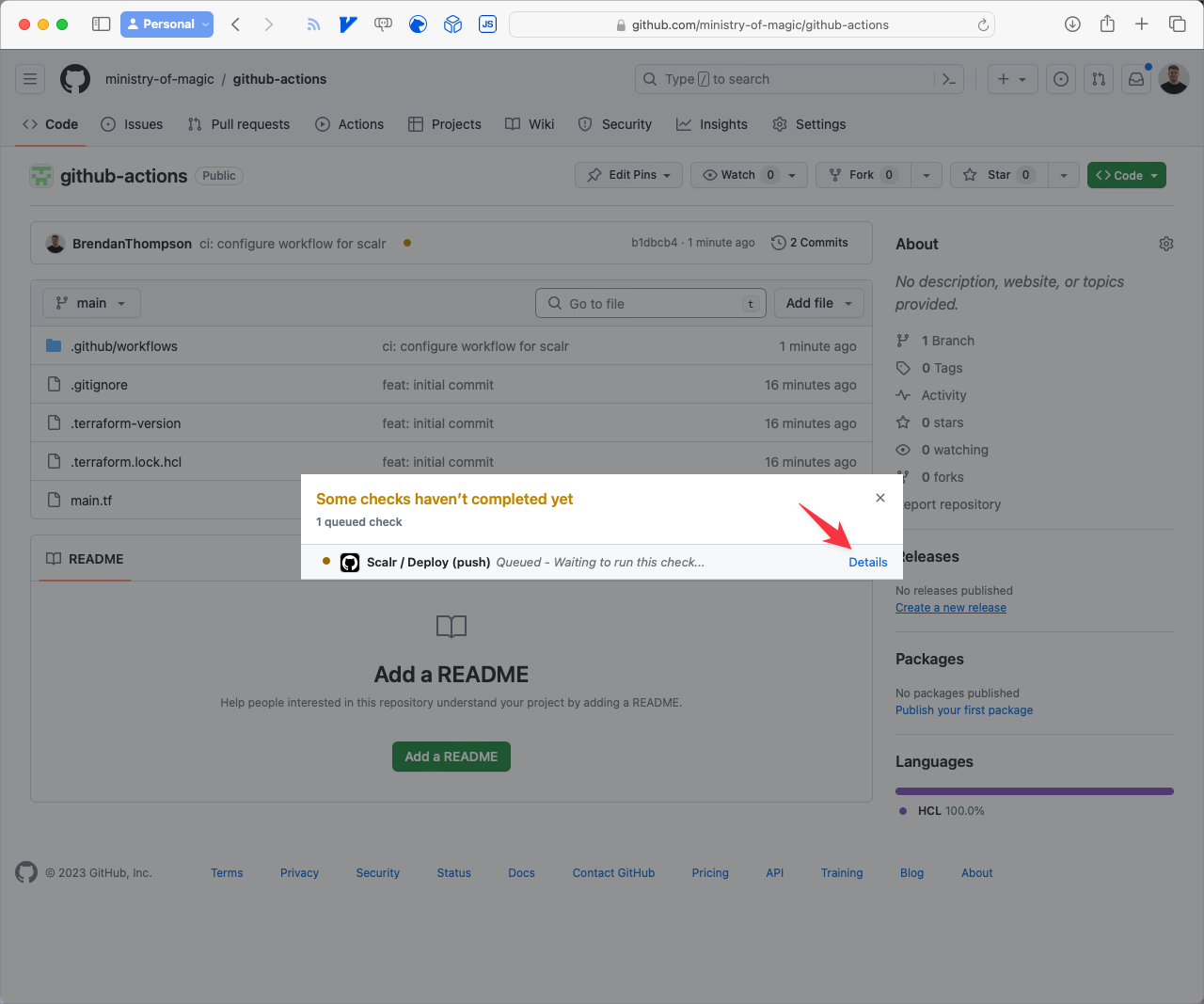
Task: Click the RSS extension icon
Action: tap(313, 24)
